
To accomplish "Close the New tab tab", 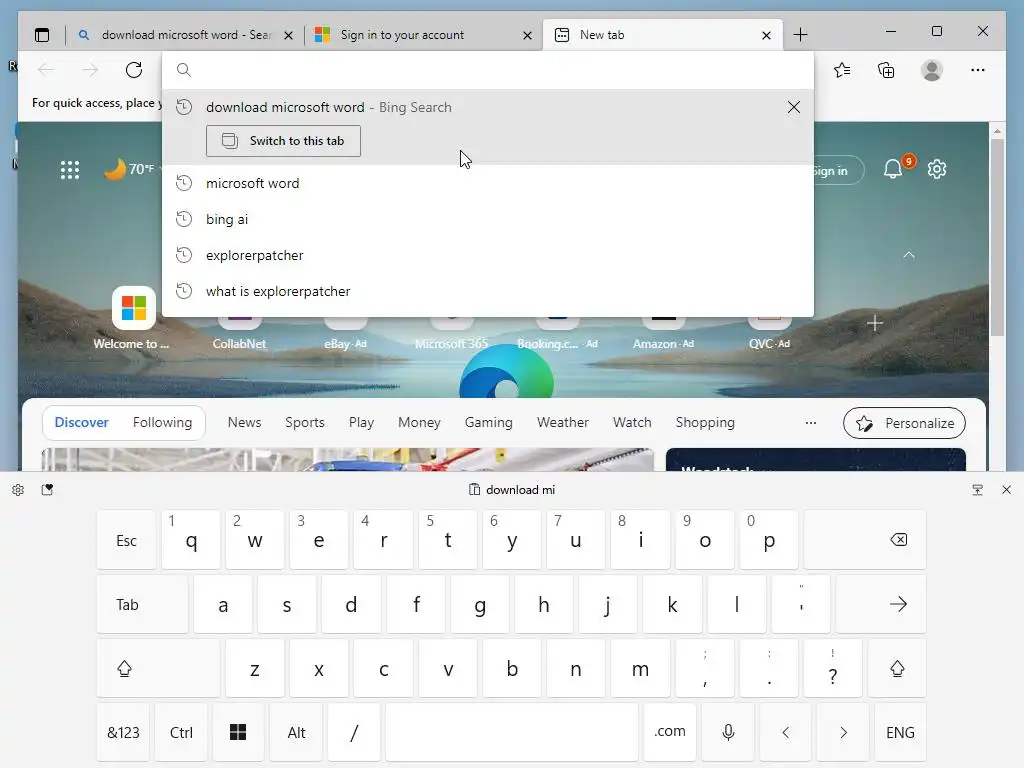I will pyautogui.click(x=767, y=35).
